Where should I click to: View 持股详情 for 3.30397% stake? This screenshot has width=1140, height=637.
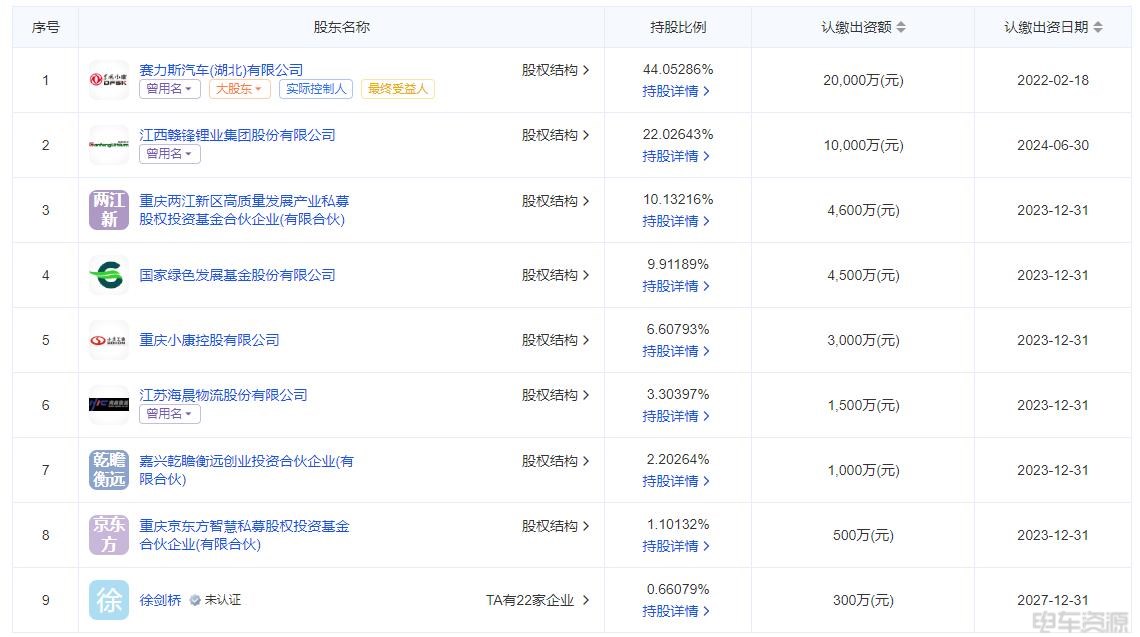(x=676, y=417)
